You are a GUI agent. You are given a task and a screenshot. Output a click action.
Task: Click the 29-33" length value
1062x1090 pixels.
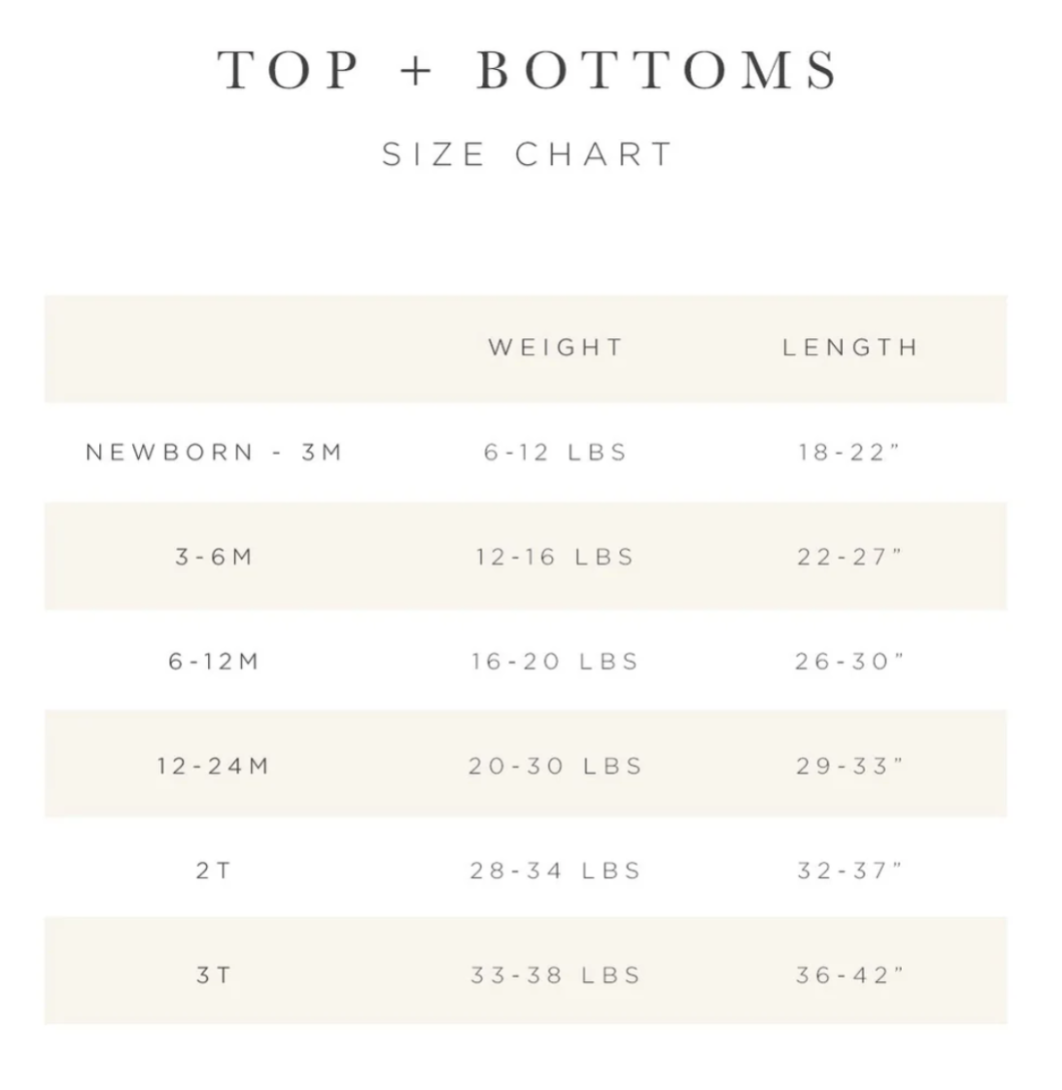click(850, 767)
